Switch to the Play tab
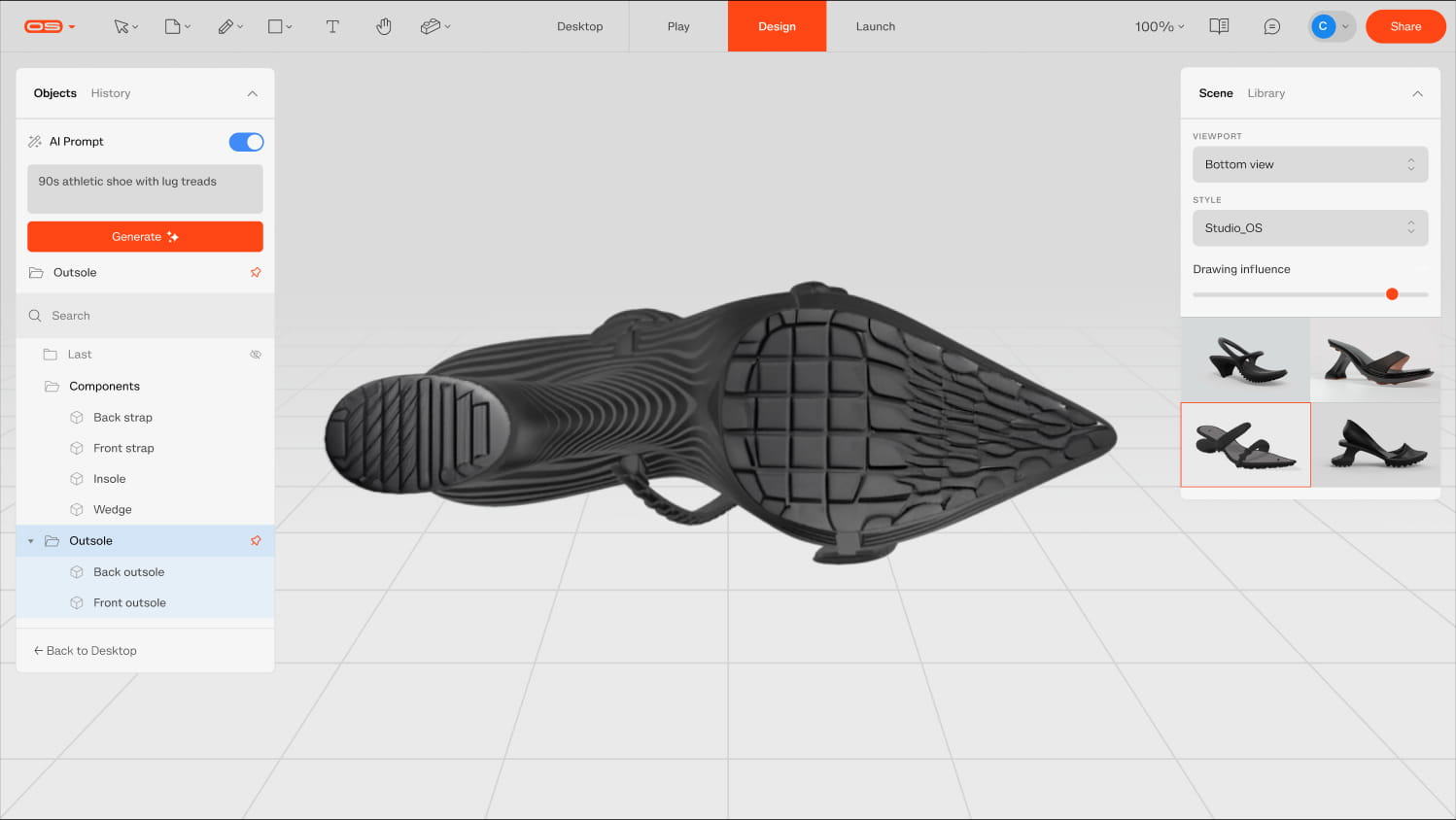Image resolution: width=1456 pixels, height=820 pixels. pyautogui.click(x=678, y=27)
